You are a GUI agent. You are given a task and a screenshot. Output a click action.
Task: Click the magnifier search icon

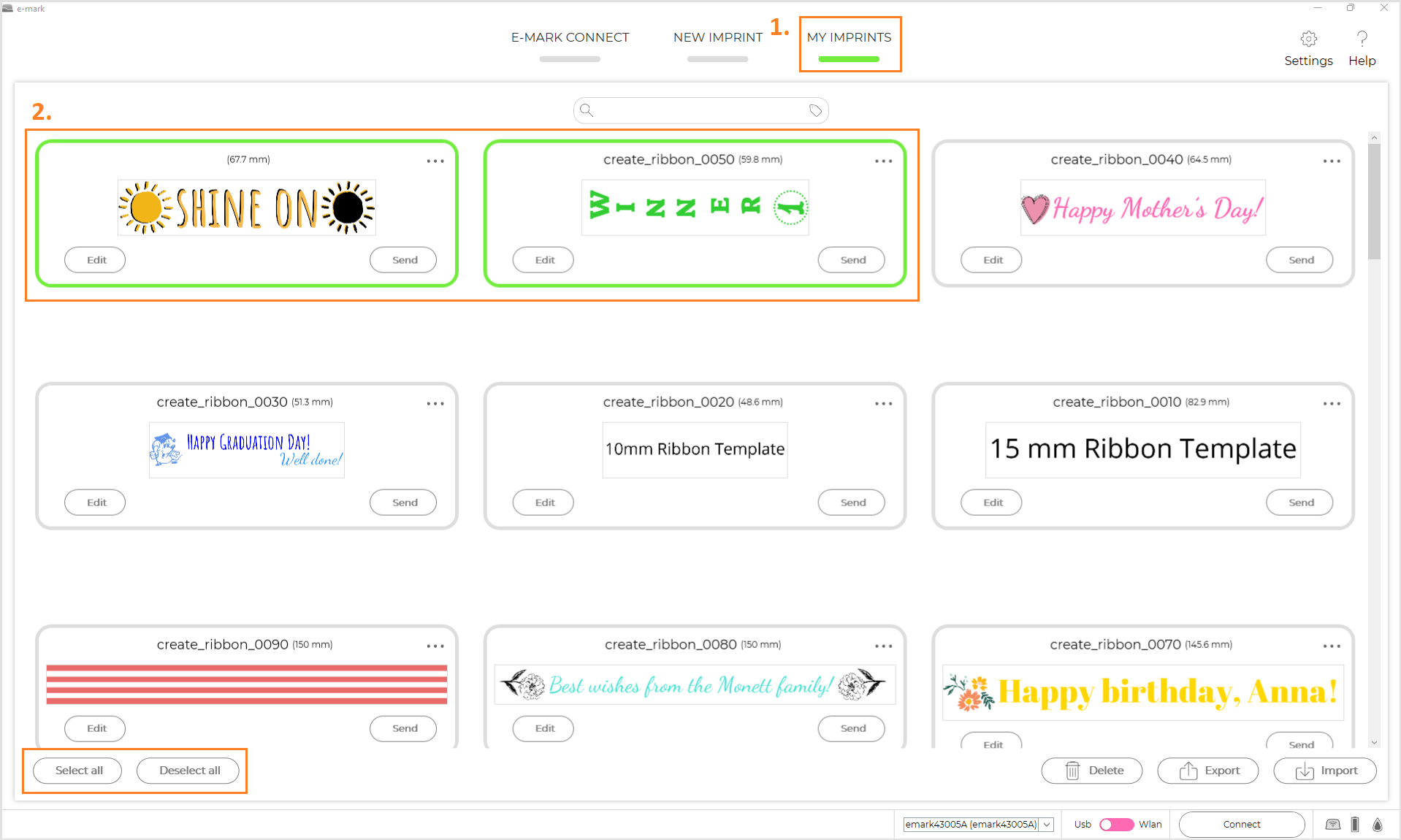coord(587,111)
